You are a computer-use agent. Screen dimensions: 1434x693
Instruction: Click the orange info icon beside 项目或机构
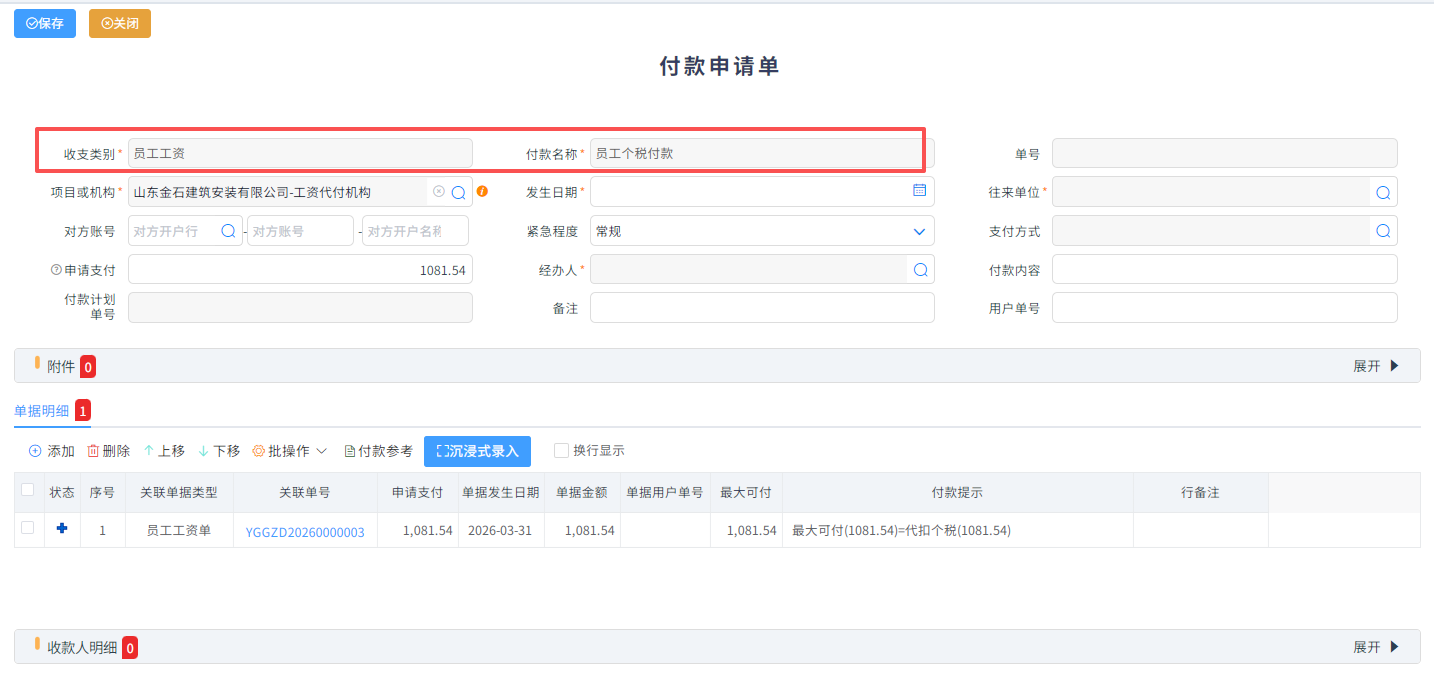482,191
